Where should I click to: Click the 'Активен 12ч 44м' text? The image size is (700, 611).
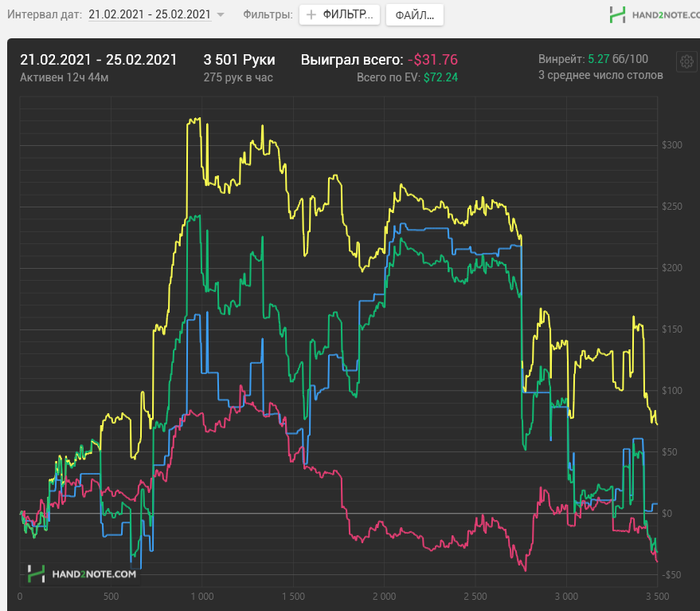click(x=64, y=78)
